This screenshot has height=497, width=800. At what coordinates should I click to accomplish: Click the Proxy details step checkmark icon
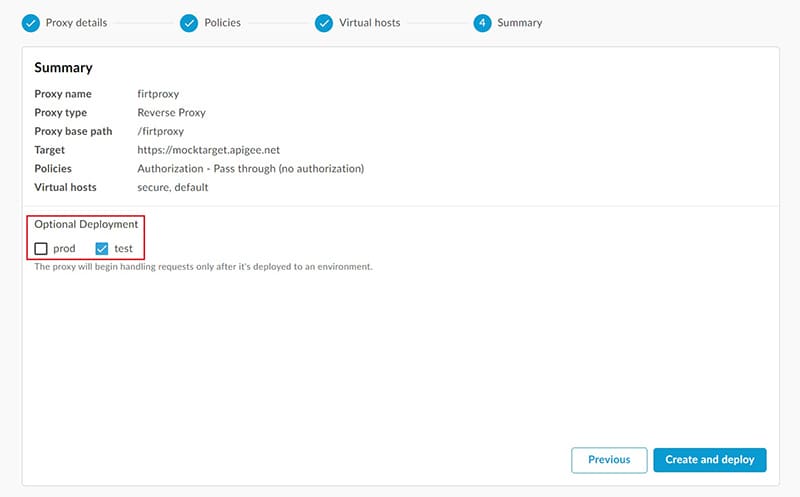coord(31,23)
